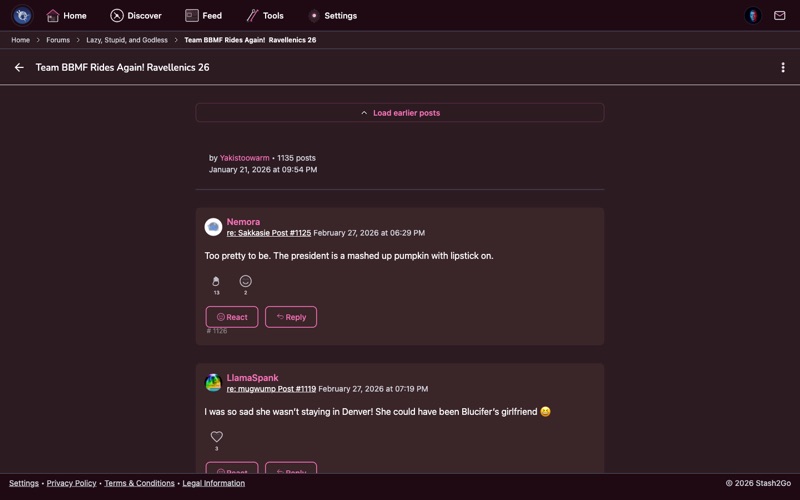Viewport: 800px width, 500px height.
Task: Open the three-dot thread options menu
Action: click(783, 67)
